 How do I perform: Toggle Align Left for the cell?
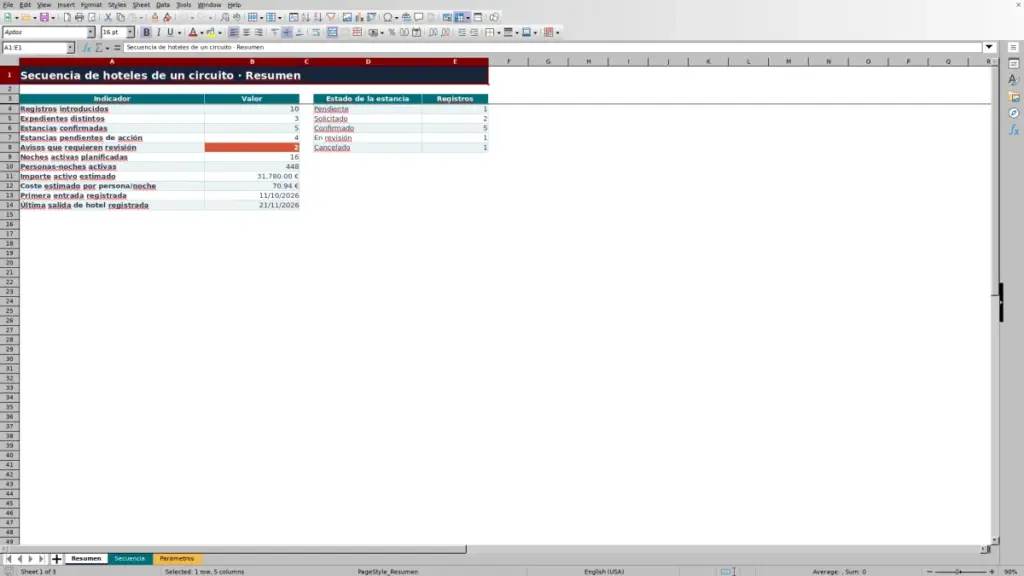(234, 33)
